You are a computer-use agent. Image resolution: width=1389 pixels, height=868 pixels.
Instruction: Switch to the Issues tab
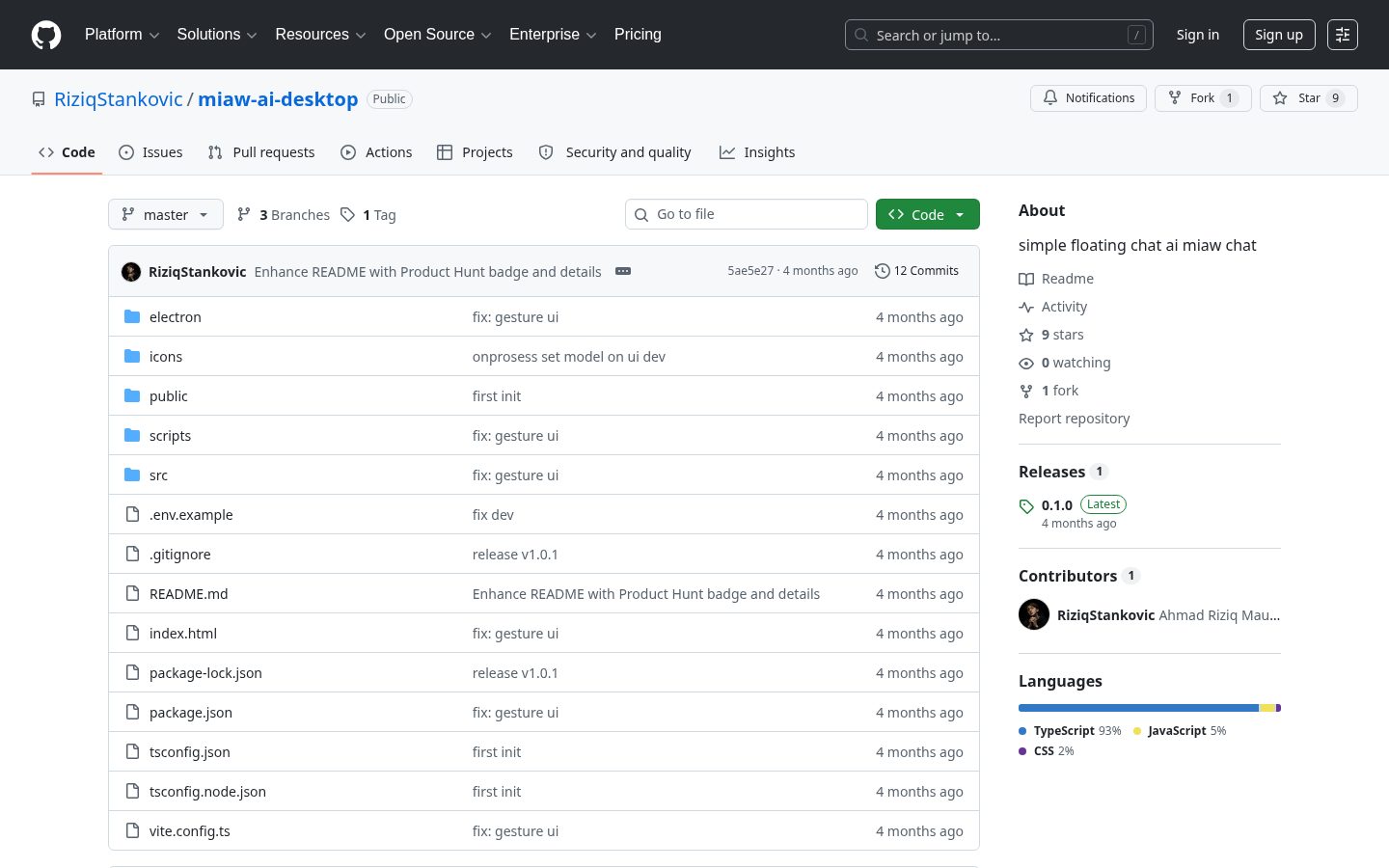tap(150, 152)
